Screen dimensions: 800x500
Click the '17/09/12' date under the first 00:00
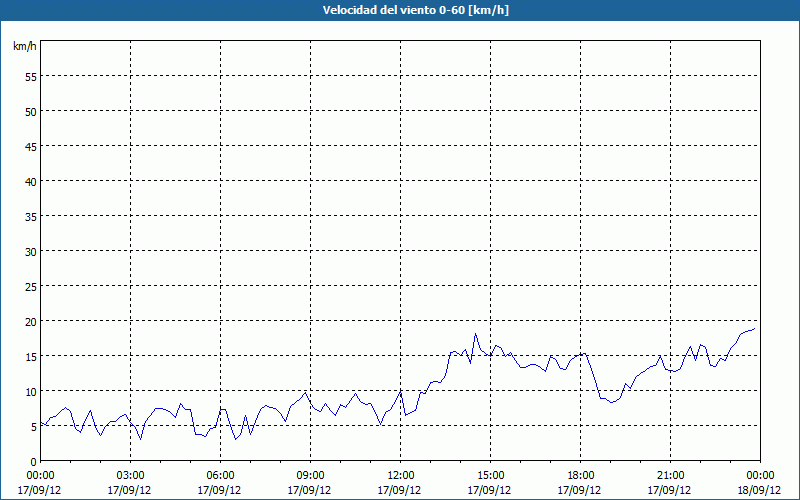(x=39, y=490)
